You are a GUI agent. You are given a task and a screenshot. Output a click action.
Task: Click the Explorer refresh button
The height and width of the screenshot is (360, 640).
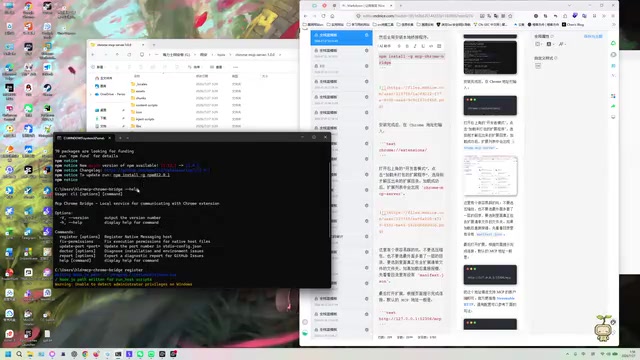tap(129, 54)
